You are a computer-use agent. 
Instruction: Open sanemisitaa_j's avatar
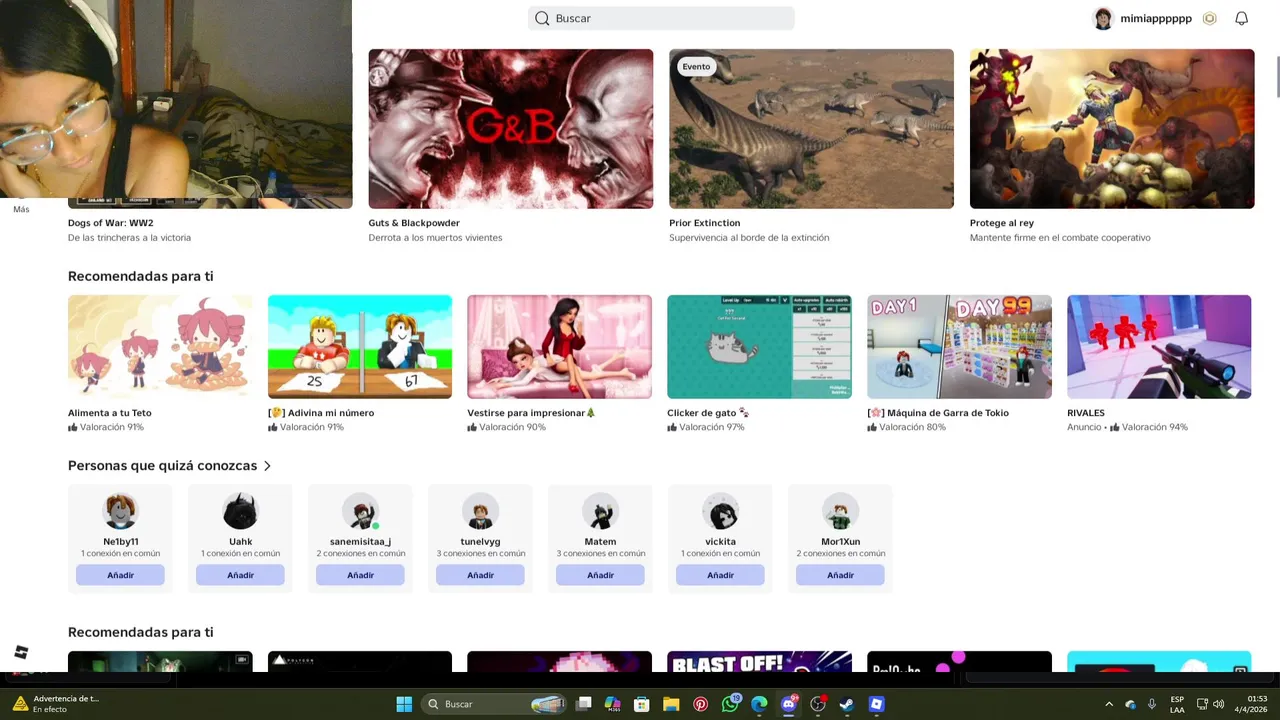tap(360, 512)
